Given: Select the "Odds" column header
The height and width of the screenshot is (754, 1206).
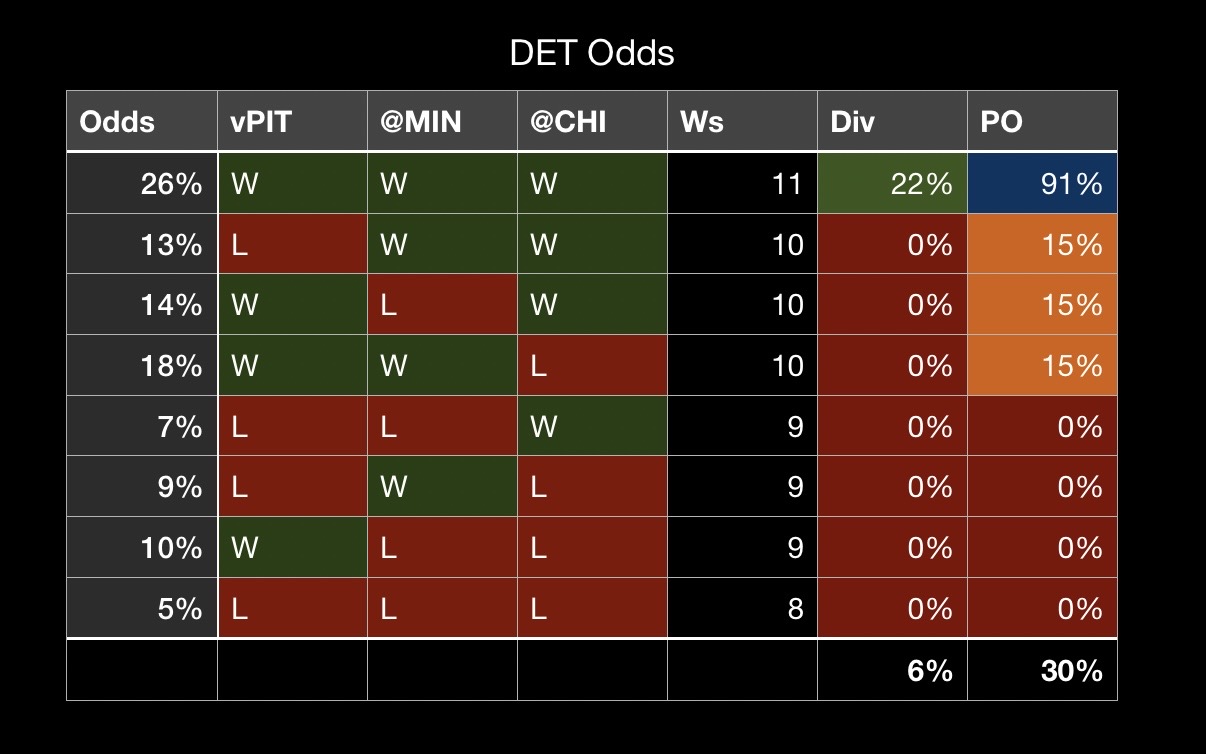Looking at the screenshot, I should [x=142, y=122].
